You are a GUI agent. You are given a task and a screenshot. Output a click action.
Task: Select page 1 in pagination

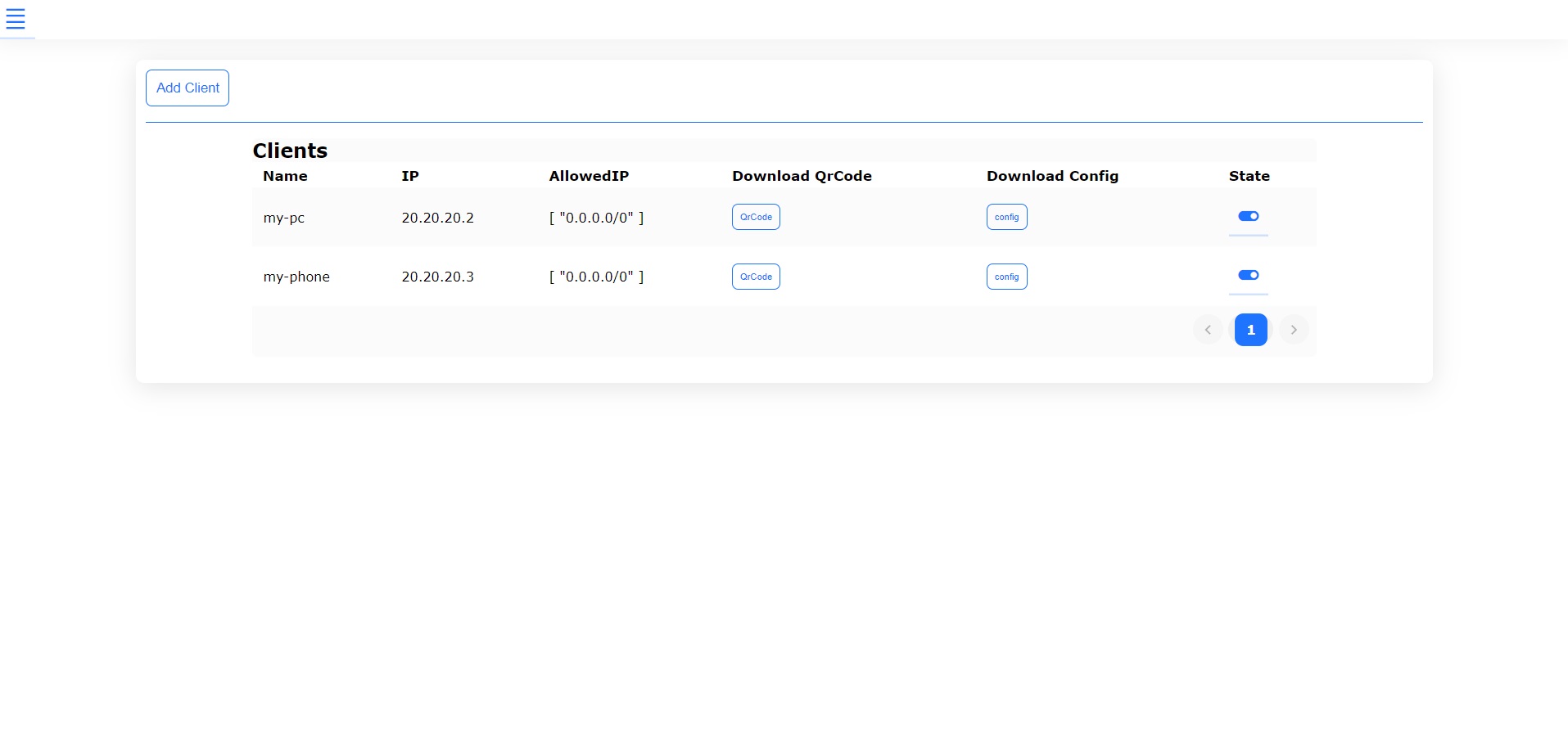[1251, 330]
